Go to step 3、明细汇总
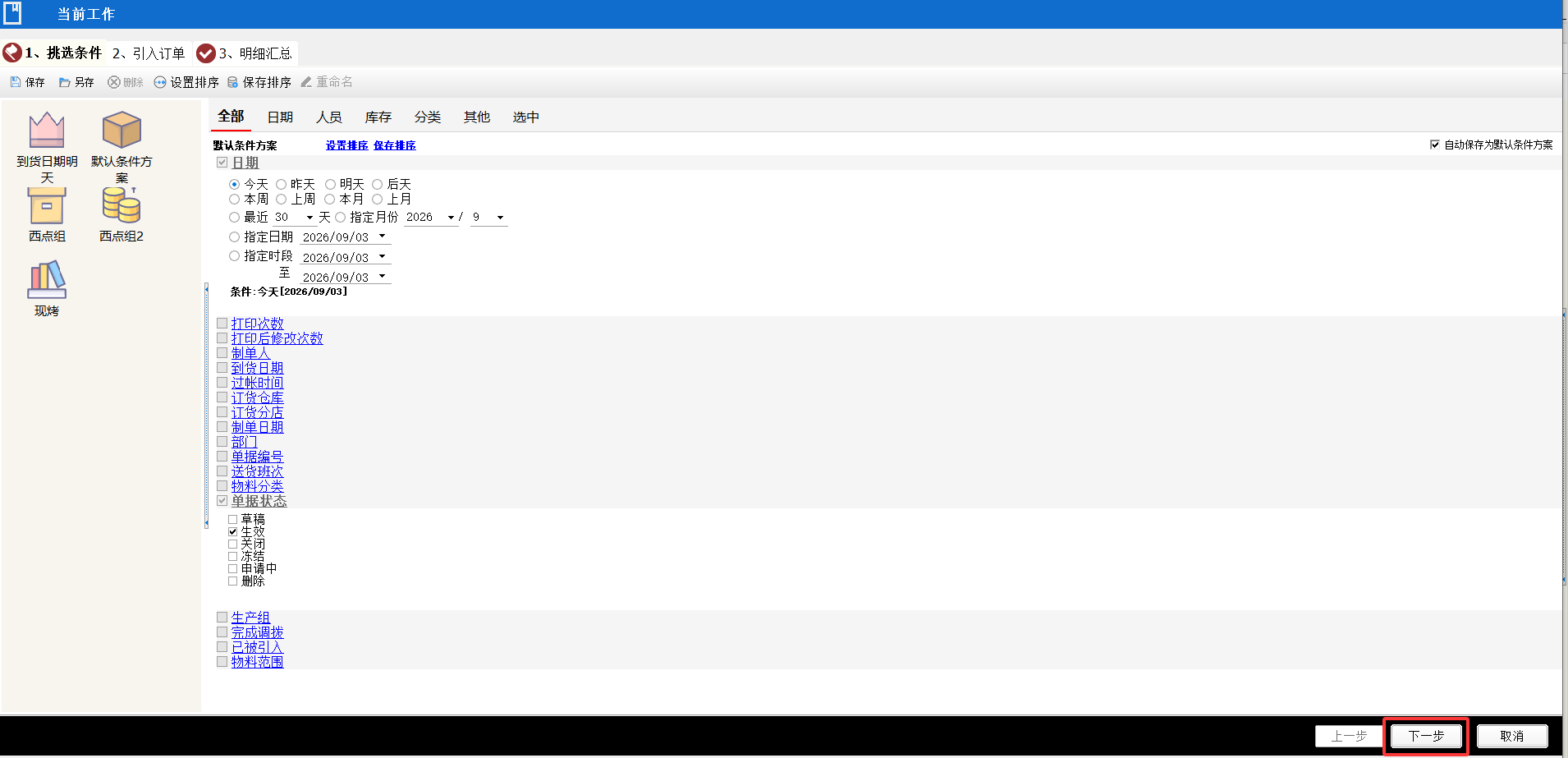This screenshot has width=1568, height=758. click(x=245, y=53)
